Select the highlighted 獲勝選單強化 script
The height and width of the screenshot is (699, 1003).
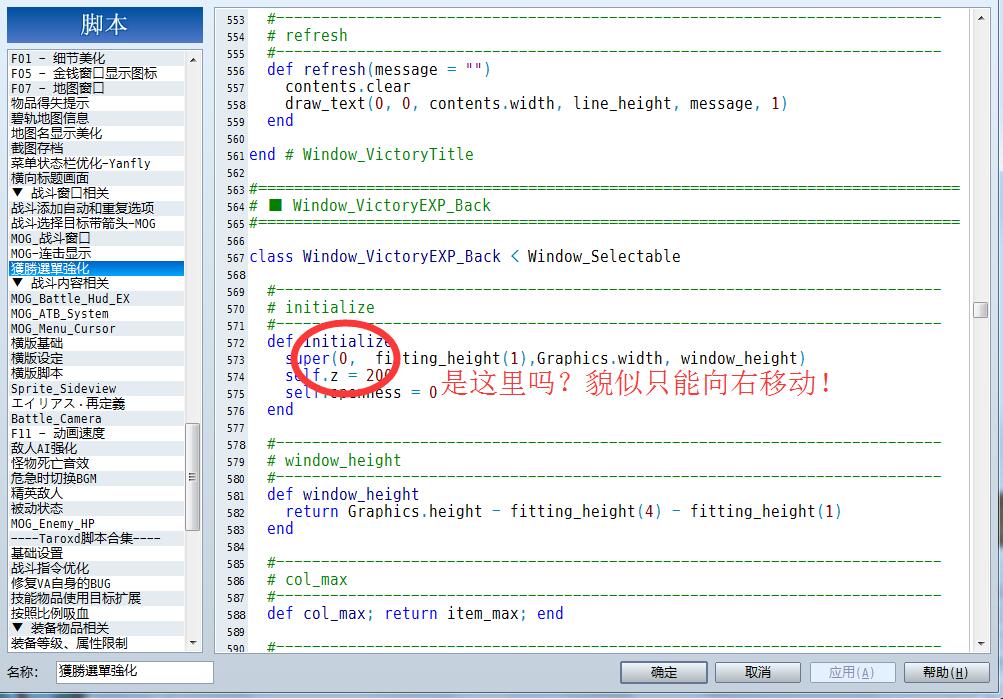[97, 269]
